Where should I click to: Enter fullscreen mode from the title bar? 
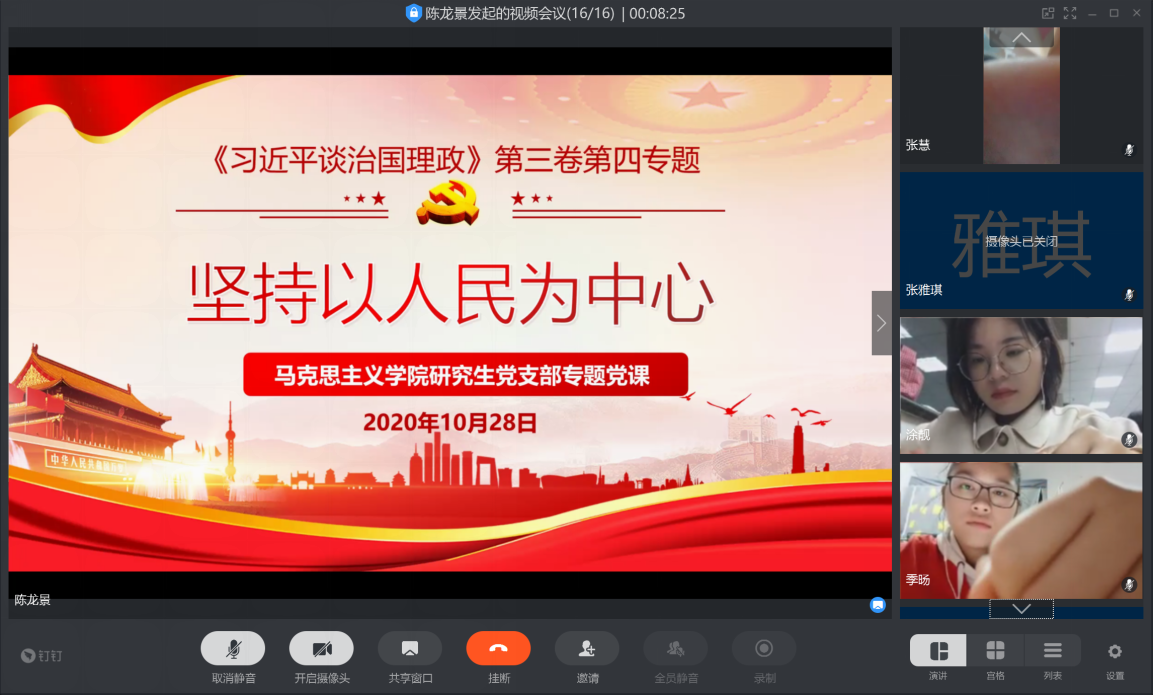[x=1070, y=13]
